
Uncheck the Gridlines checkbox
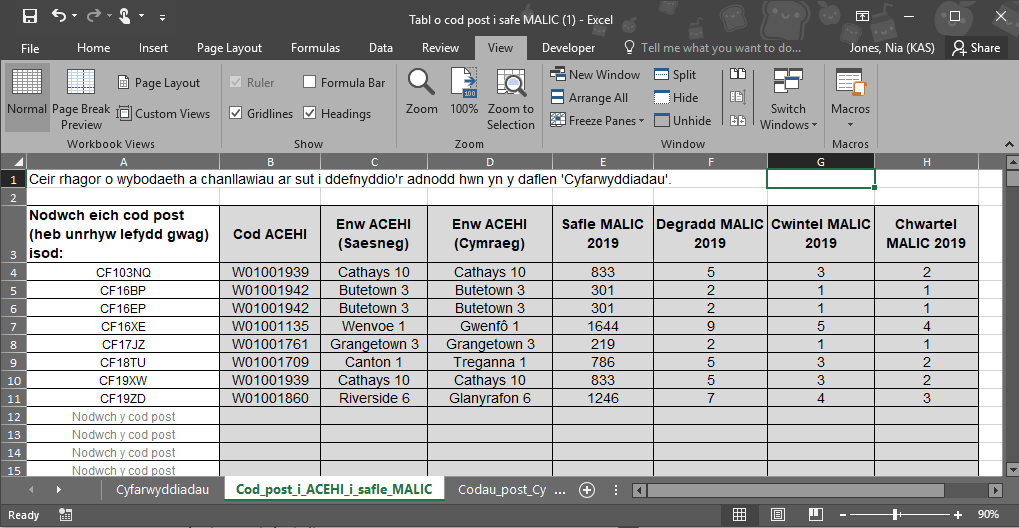[236, 114]
